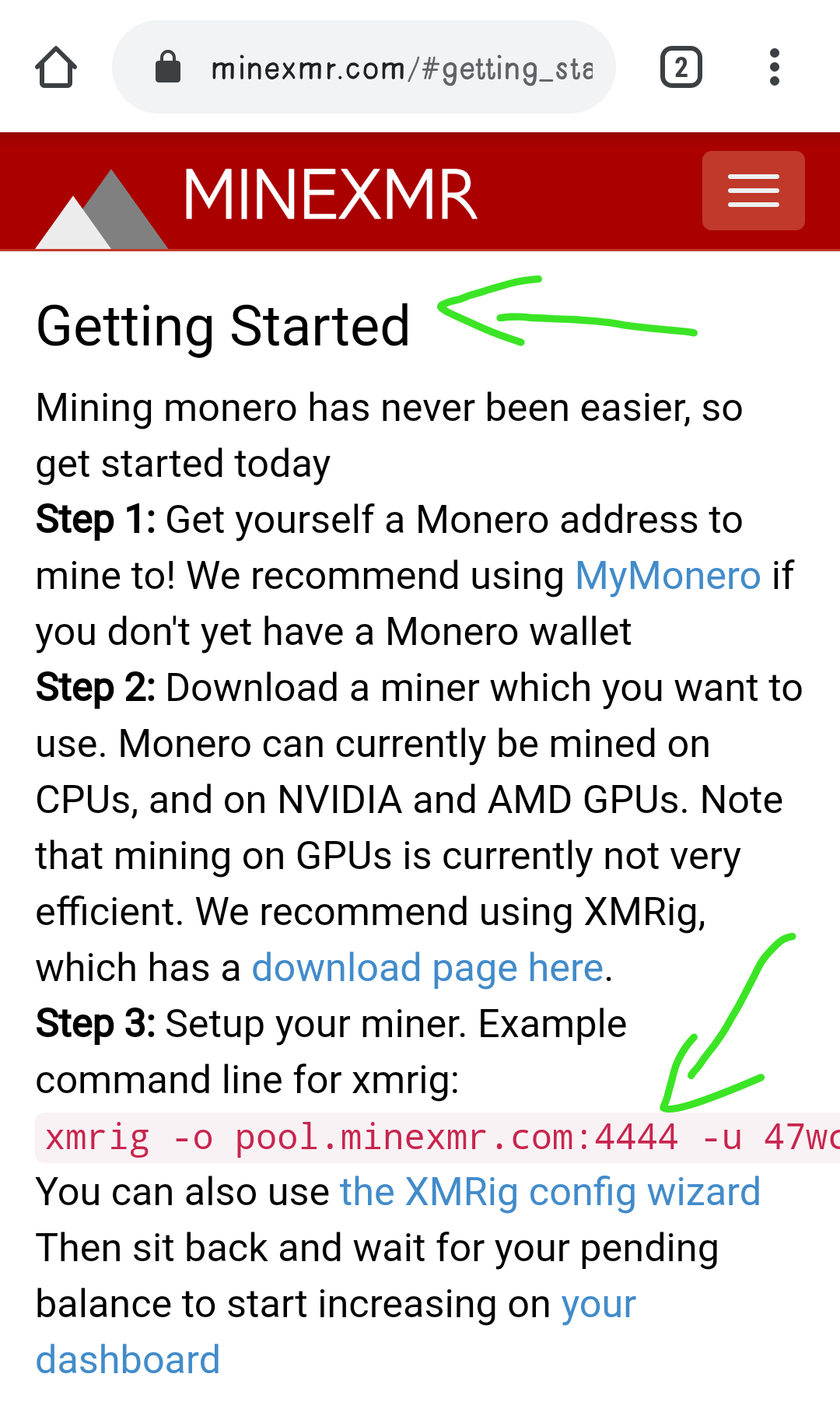Tap the MINEXMR site title

[330, 195]
